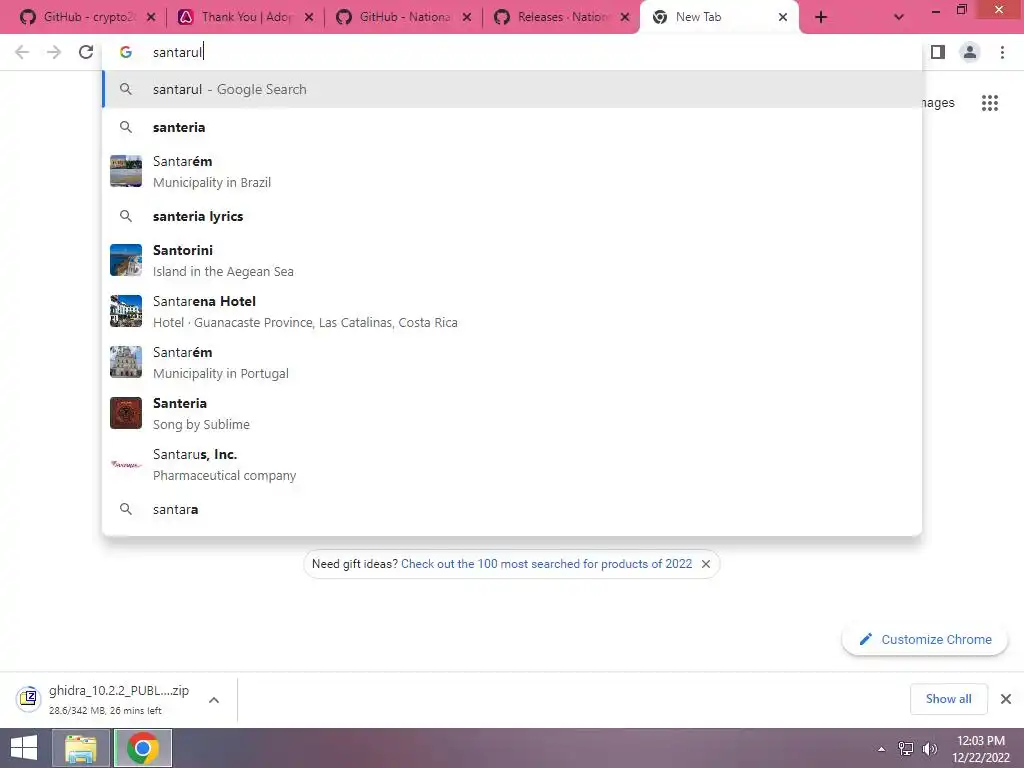
Task: Select santarul Google Search suggestion
Action: point(513,89)
